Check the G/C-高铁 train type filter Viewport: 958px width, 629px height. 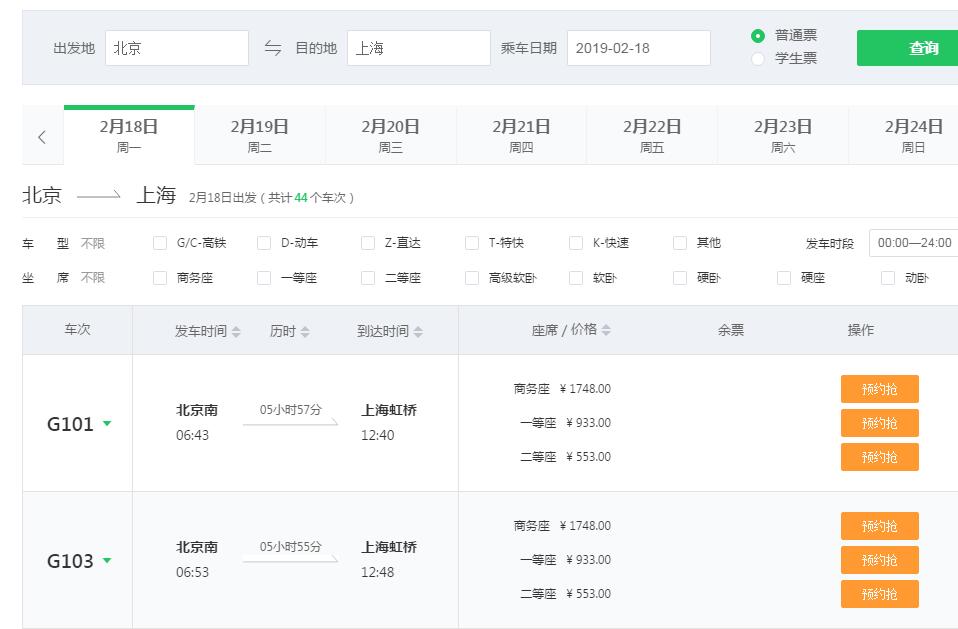point(160,243)
